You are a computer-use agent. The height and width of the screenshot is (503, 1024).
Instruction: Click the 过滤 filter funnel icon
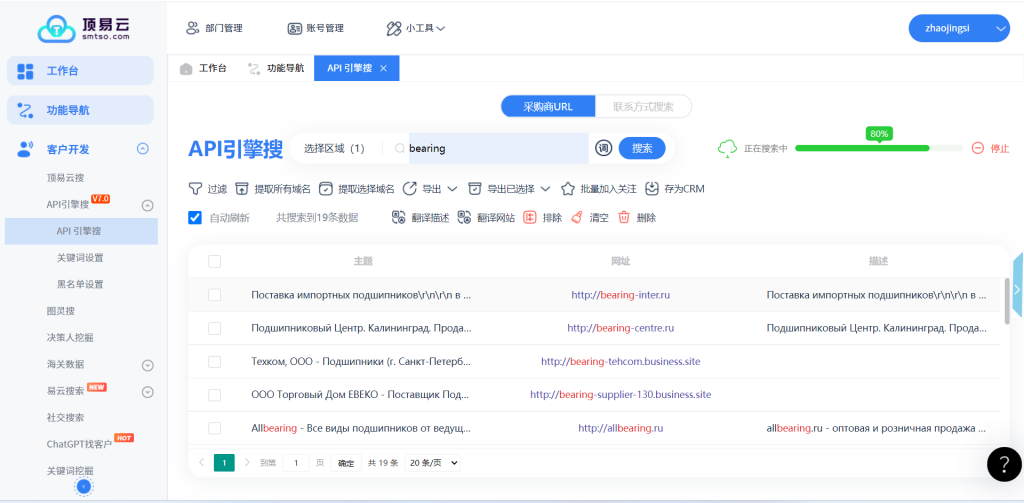point(195,189)
